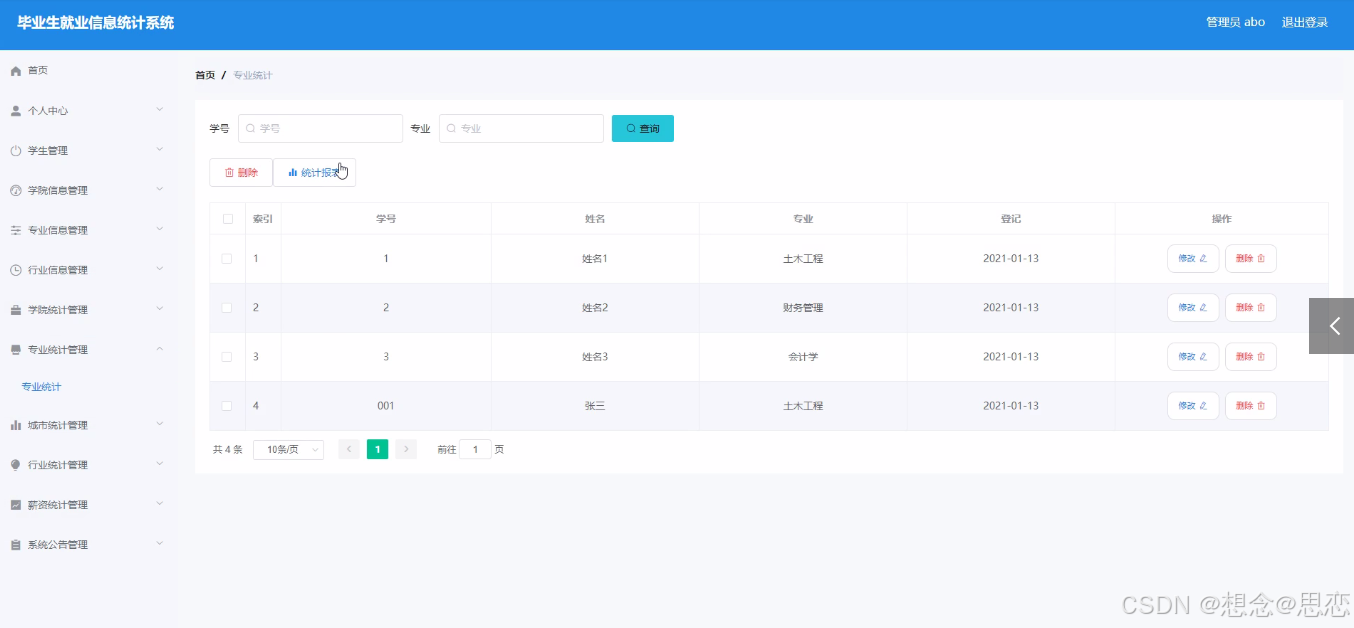
Task: Open 系统公告管理 sidebar menu
Action: click(58, 545)
